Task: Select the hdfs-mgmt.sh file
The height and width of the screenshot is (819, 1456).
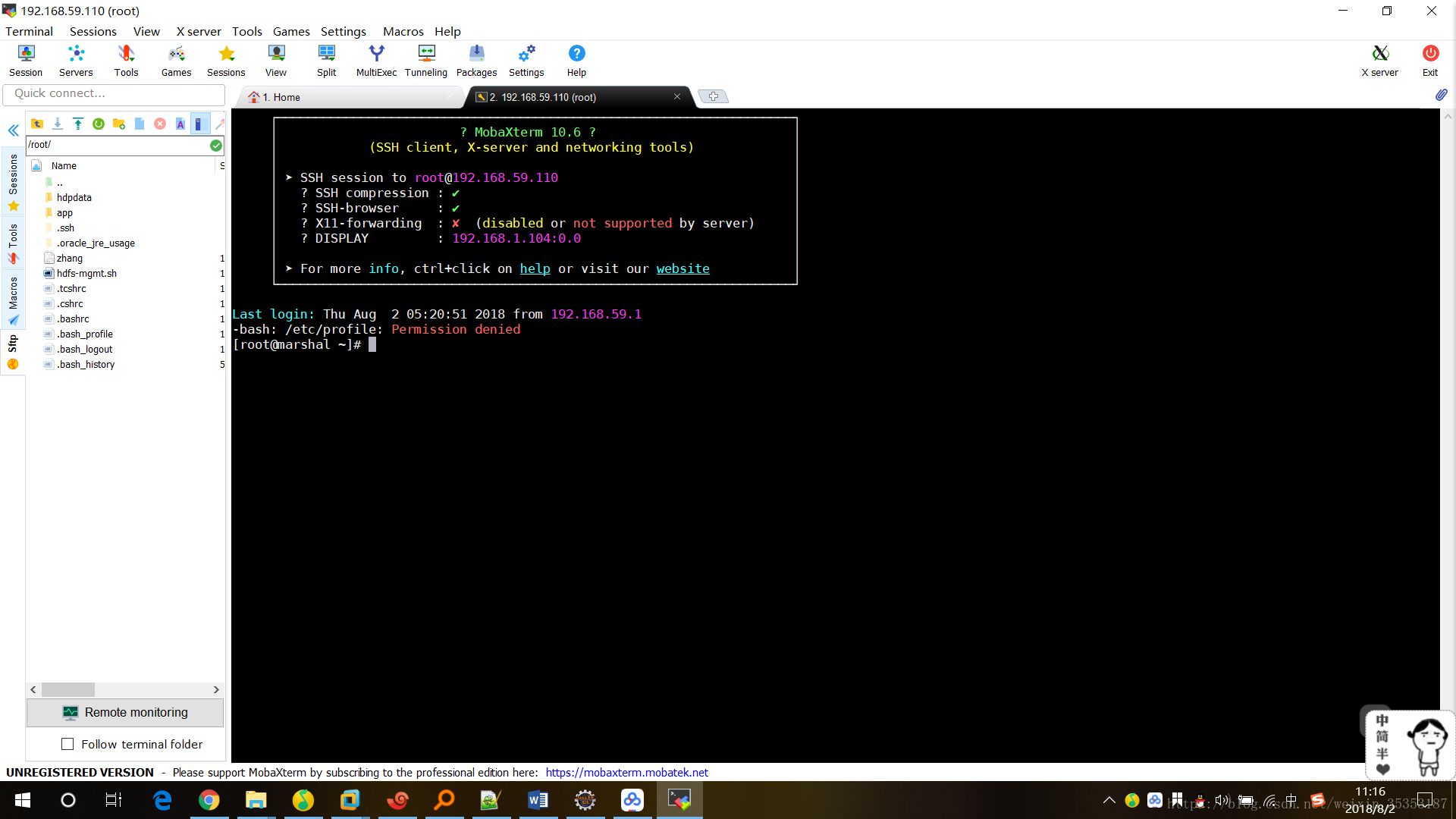Action: click(86, 273)
